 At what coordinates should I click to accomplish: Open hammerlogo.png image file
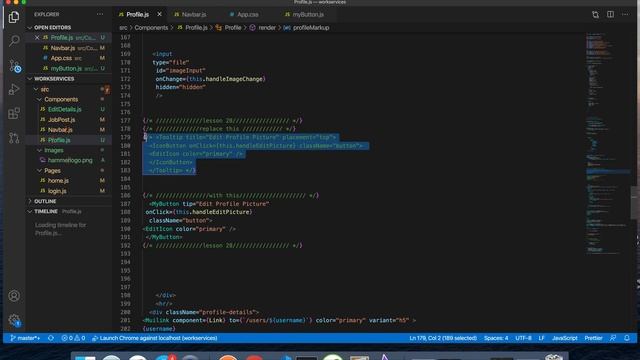click(70, 160)
